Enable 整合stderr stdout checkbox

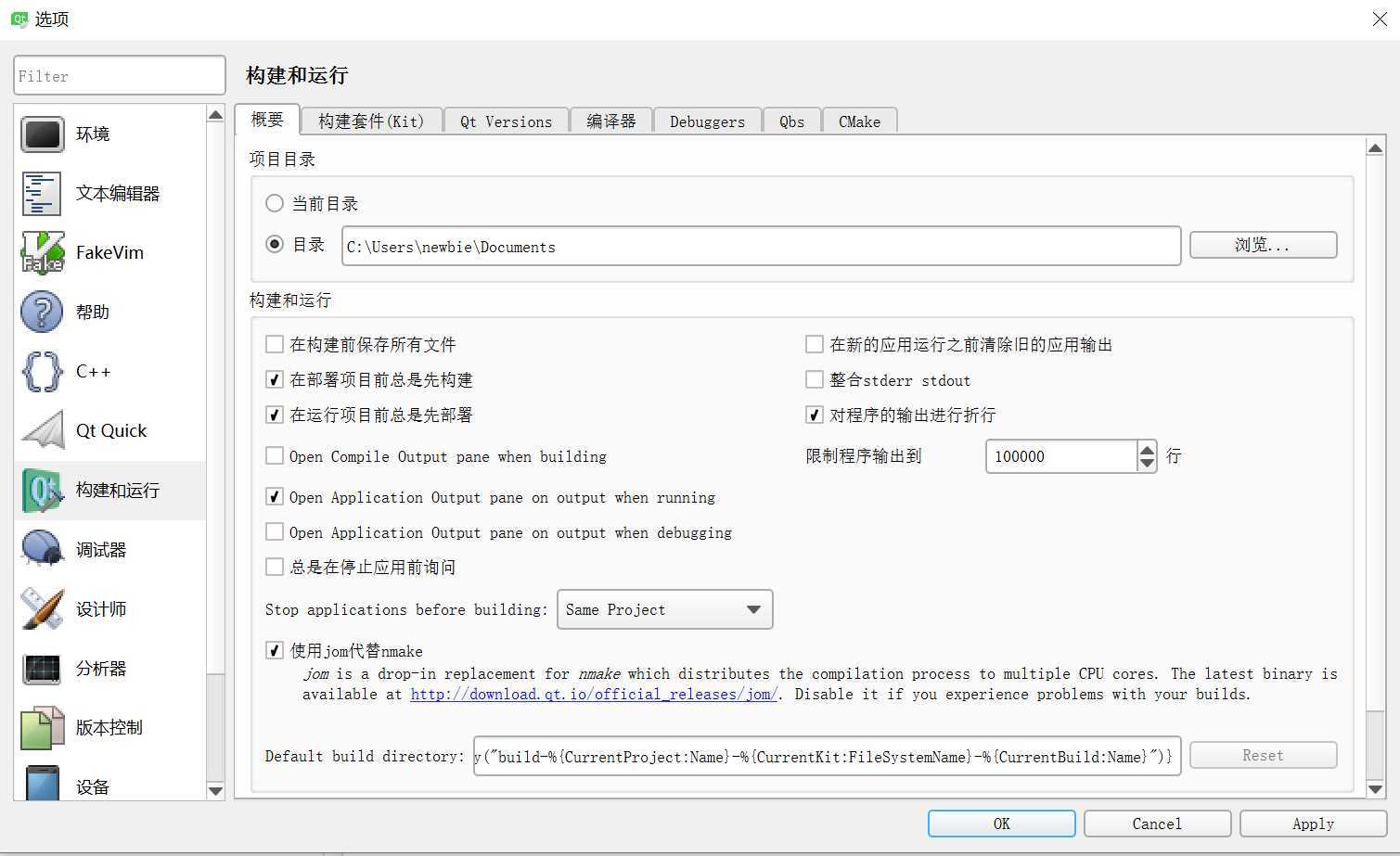815,379
